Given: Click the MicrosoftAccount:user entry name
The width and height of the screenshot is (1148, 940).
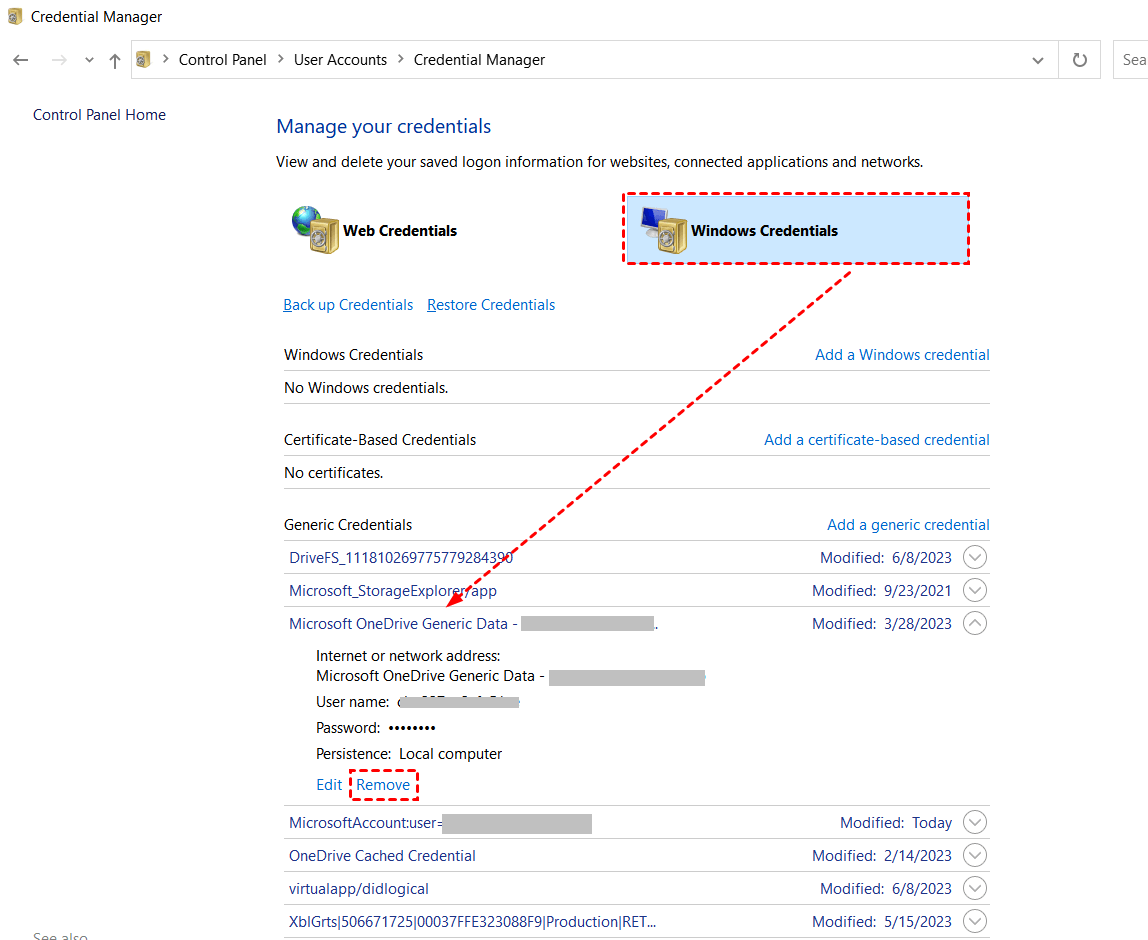Looking at the screenshot, I should click(x=440, y=823).
